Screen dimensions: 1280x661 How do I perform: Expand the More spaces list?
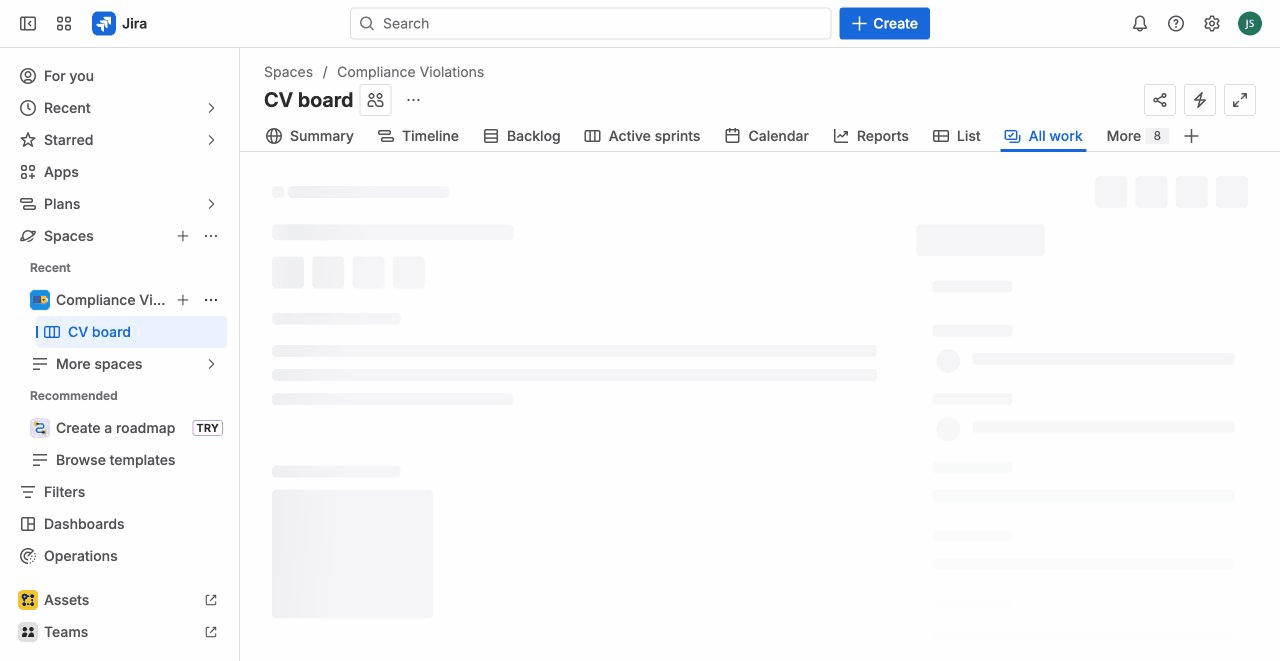click(x=211, y=364)
